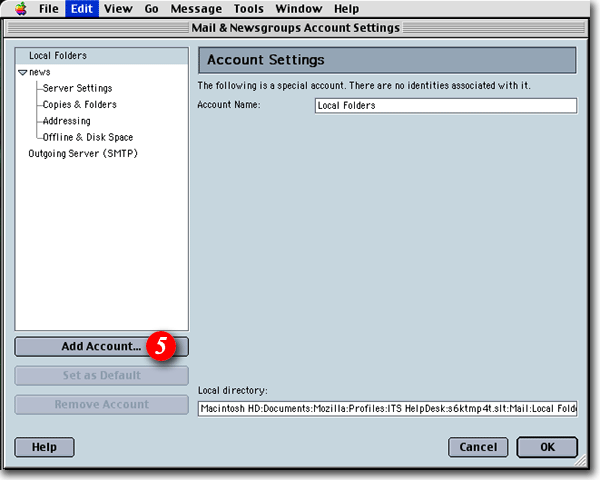Open the File menu

click(x=48, y=9)
